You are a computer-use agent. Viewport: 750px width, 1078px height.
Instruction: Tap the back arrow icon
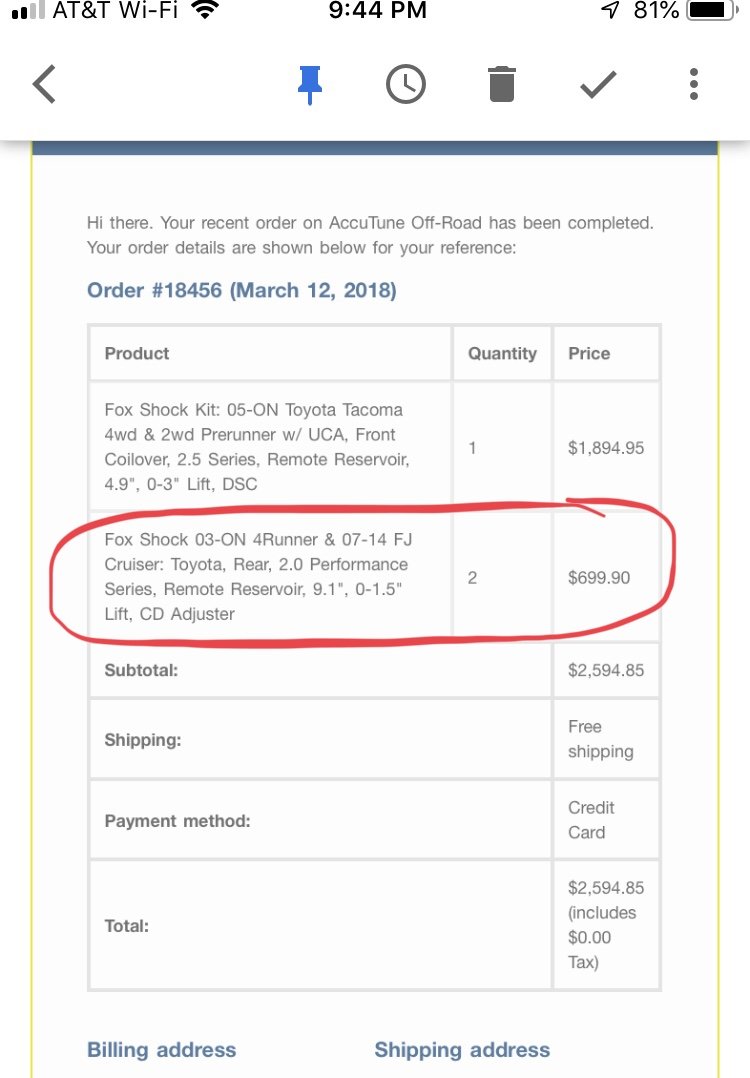pos(44,85)
